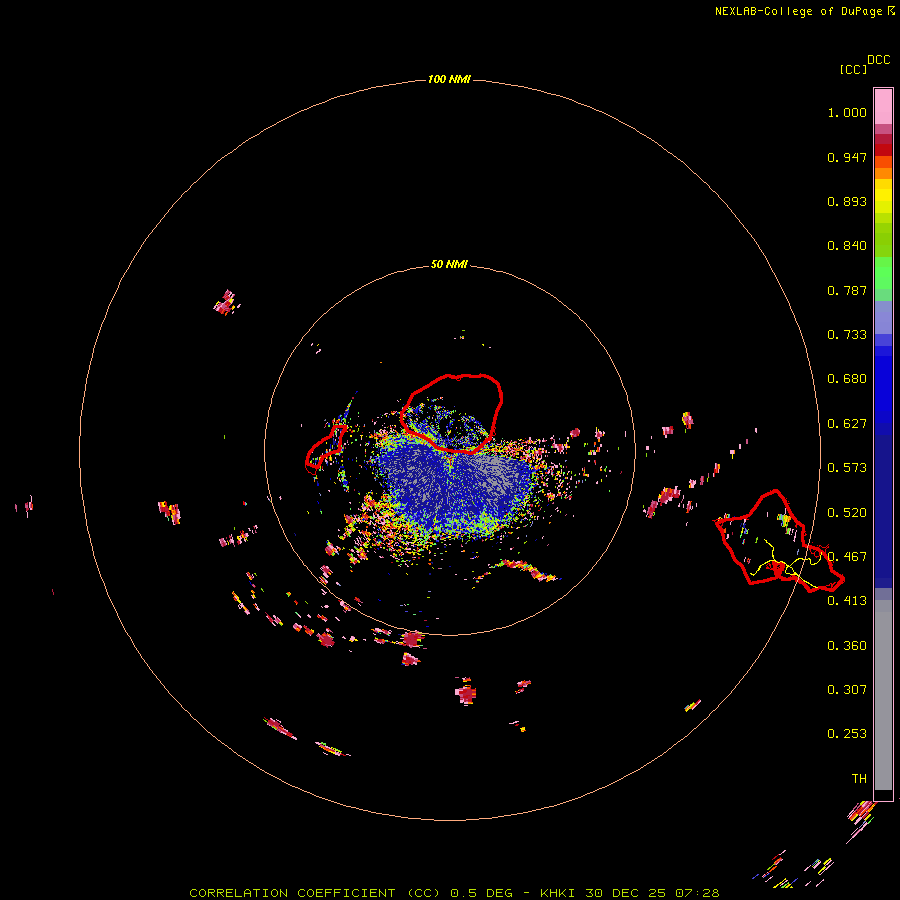This screenshot has height=900, width=900.
Task: Select the 0.413 legend value
Action: (x=847, y=601)
